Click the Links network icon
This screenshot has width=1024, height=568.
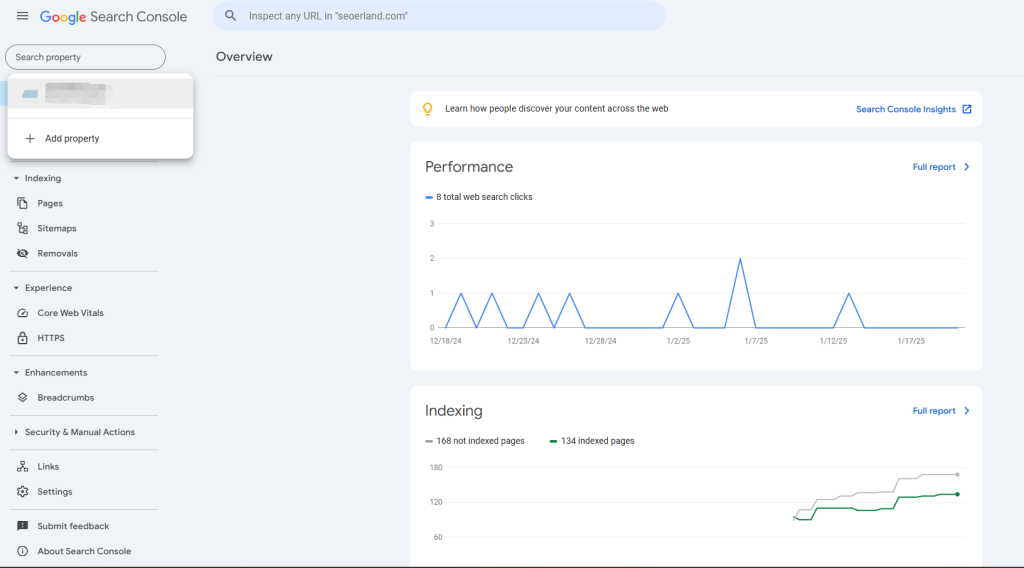coord(23,466)
